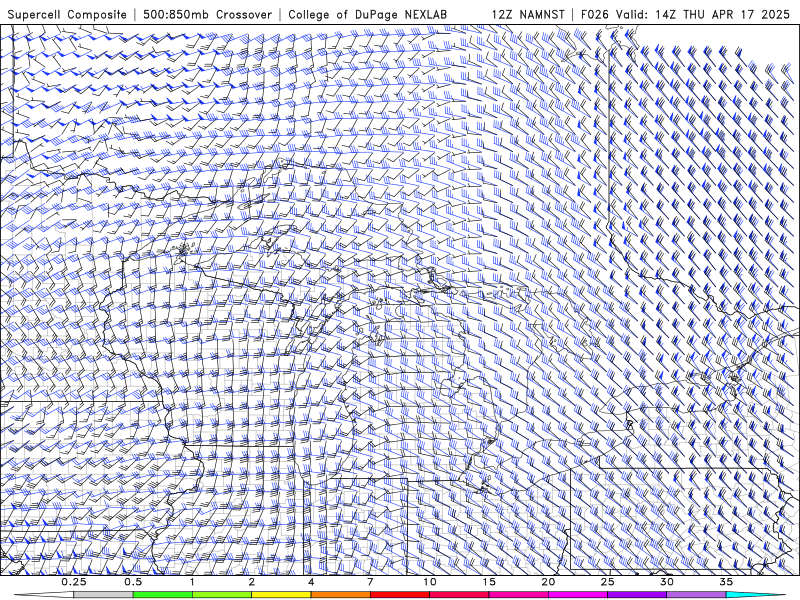Click the '35' legend value

pos(726,582)
